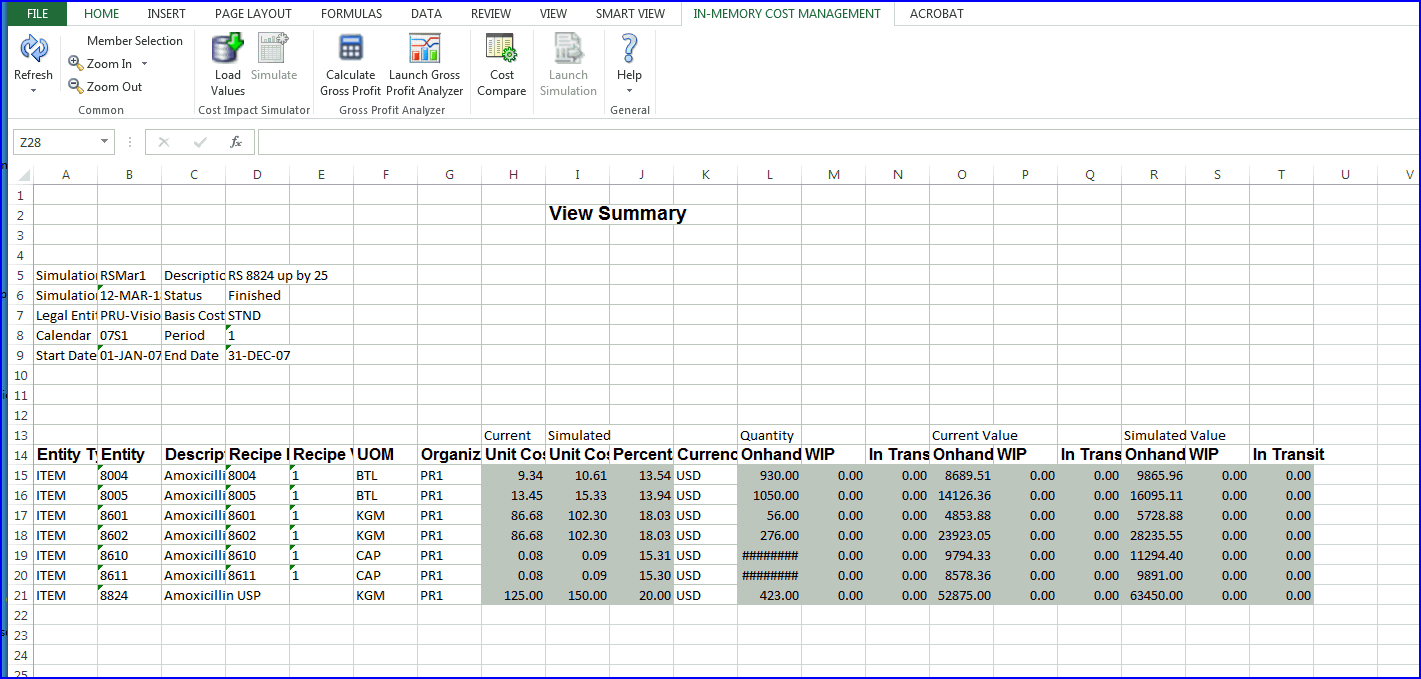This screenshot has height=679, width=1421.
Task: Click the UOM header cell
Action: (385, 455)
